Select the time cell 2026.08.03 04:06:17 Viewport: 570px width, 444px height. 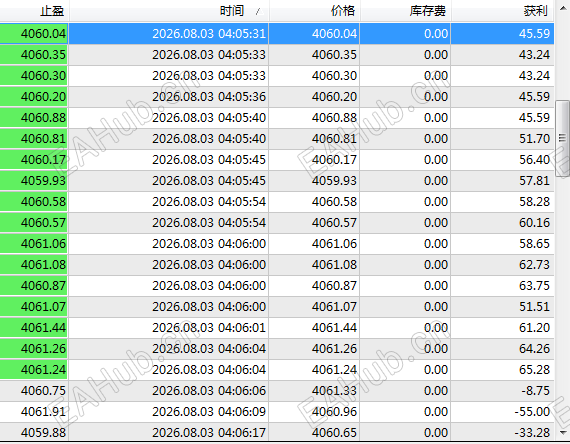click(169, 432)
